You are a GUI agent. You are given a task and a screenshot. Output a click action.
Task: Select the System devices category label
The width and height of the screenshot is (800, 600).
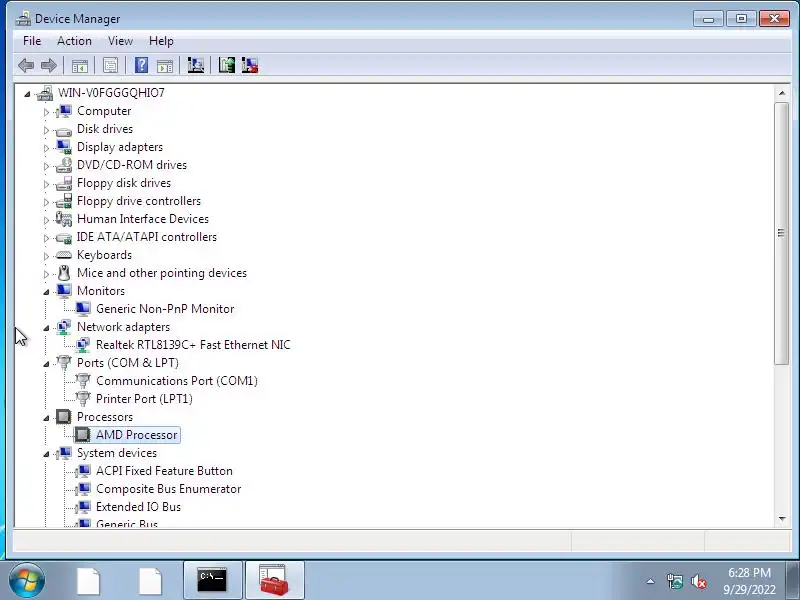point(117,453)
